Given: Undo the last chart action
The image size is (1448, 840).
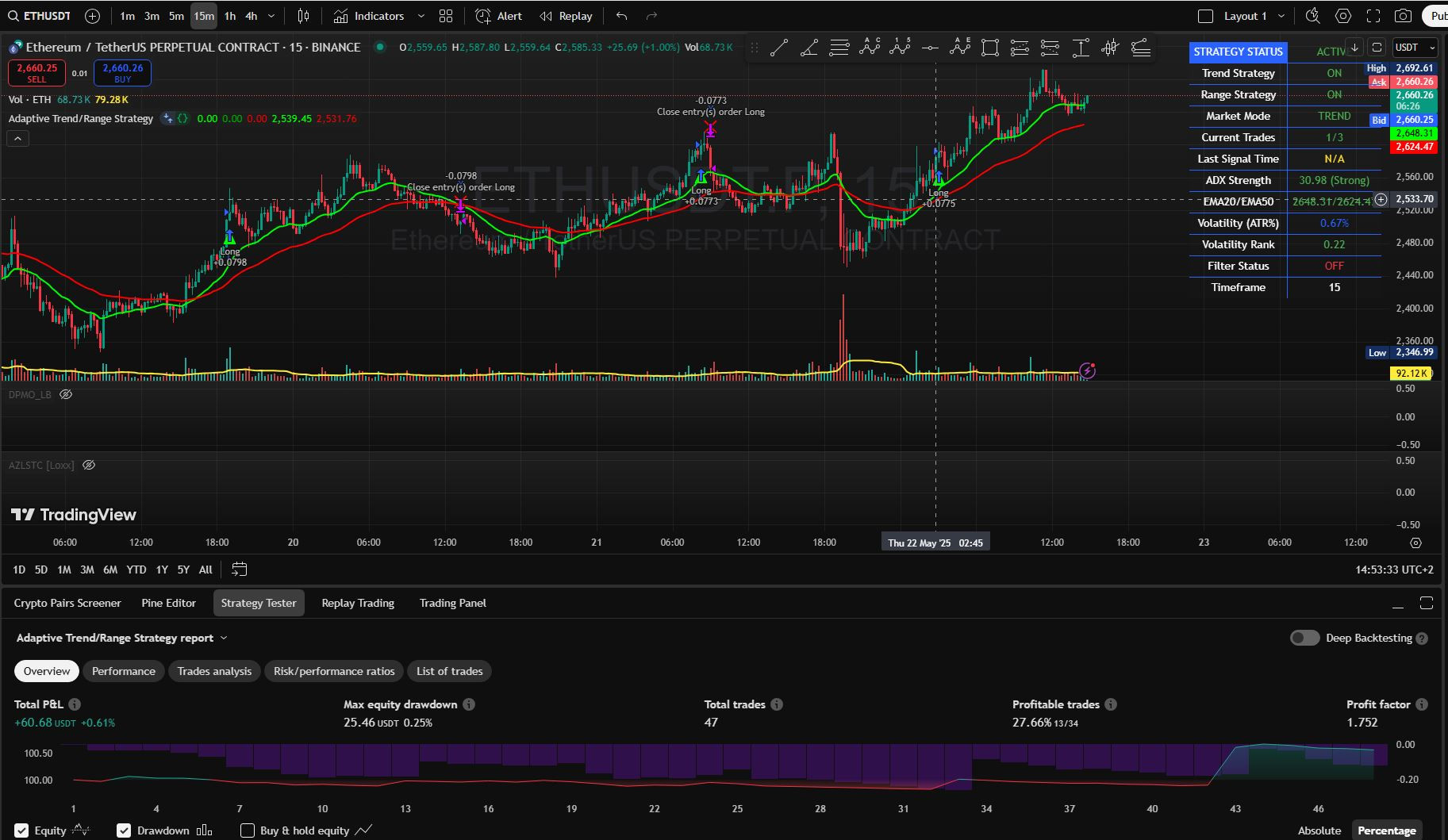Looking at the screenshot, I should tap(621, 16).
